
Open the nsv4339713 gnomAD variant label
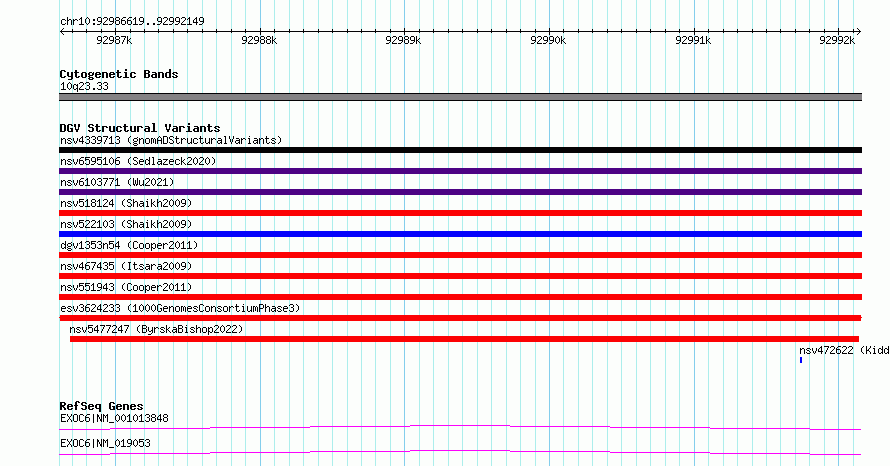(x=171, y=140)
